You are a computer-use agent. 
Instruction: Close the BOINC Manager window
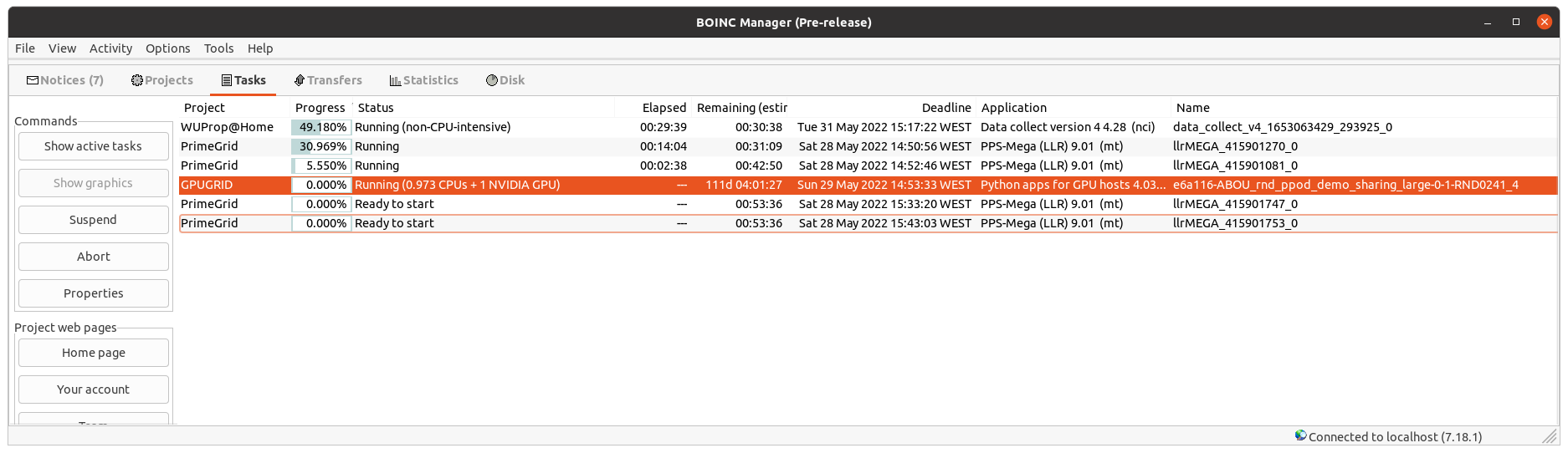(1545, 23)
